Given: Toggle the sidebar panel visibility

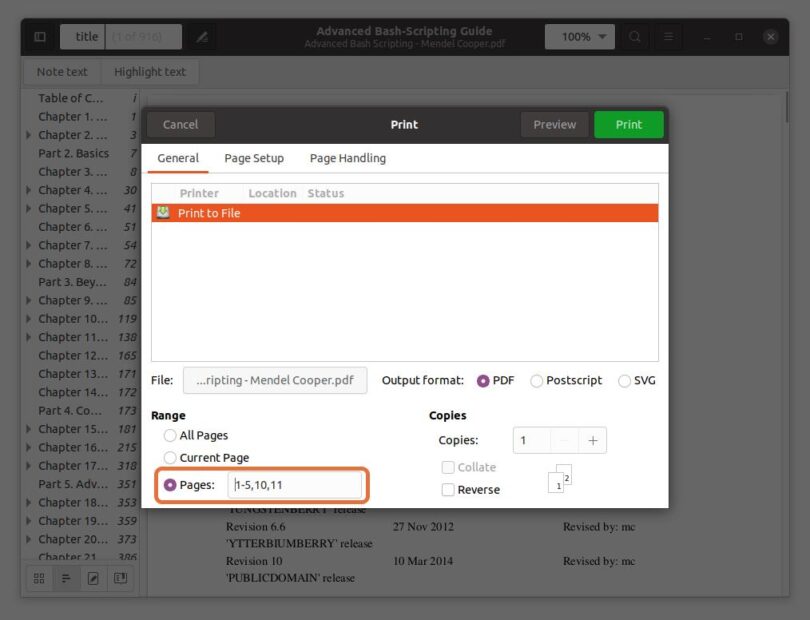Looking at the screenshot, I should tap(38, 36).
